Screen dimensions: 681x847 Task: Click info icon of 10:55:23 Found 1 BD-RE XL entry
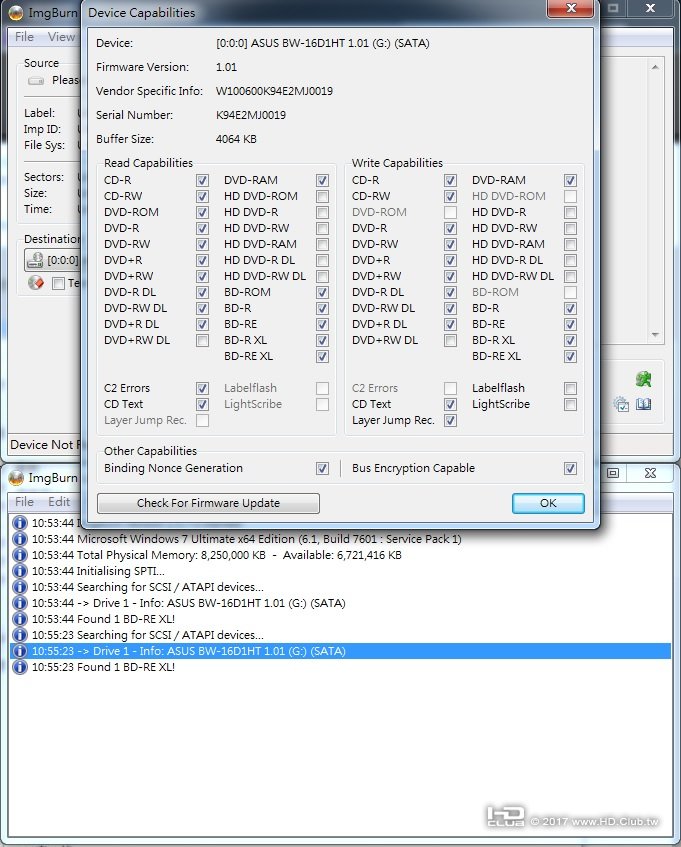[19, 667]
